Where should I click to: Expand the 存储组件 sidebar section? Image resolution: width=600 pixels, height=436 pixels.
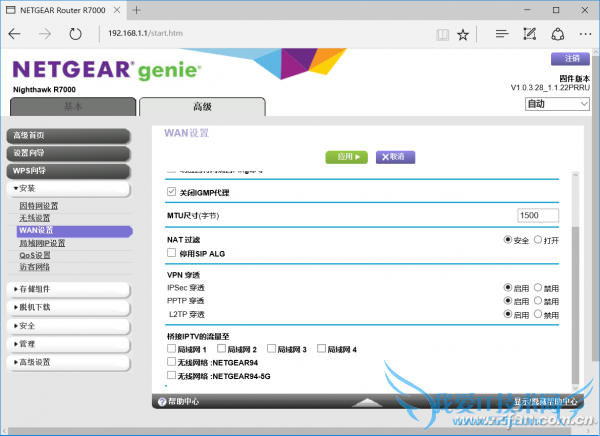point(69,290)
